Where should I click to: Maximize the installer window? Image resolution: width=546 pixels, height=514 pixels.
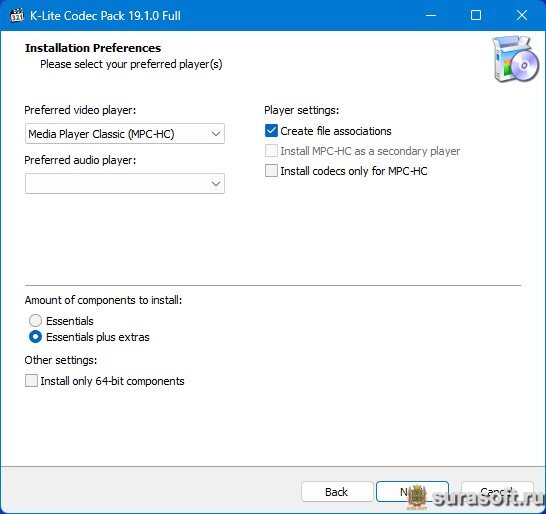tap(476, 15)
